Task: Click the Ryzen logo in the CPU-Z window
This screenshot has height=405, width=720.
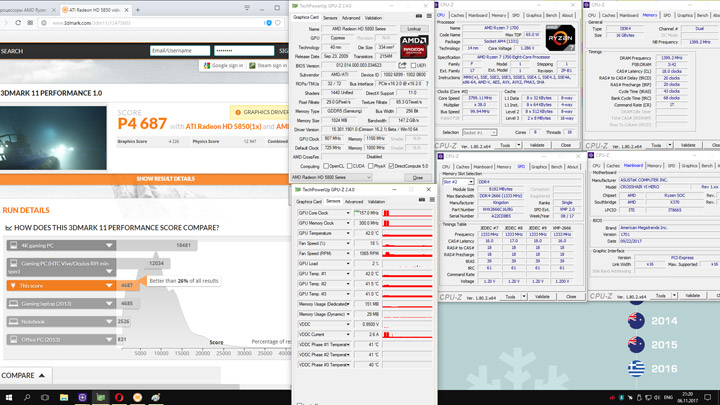Action: coord(560,38)
